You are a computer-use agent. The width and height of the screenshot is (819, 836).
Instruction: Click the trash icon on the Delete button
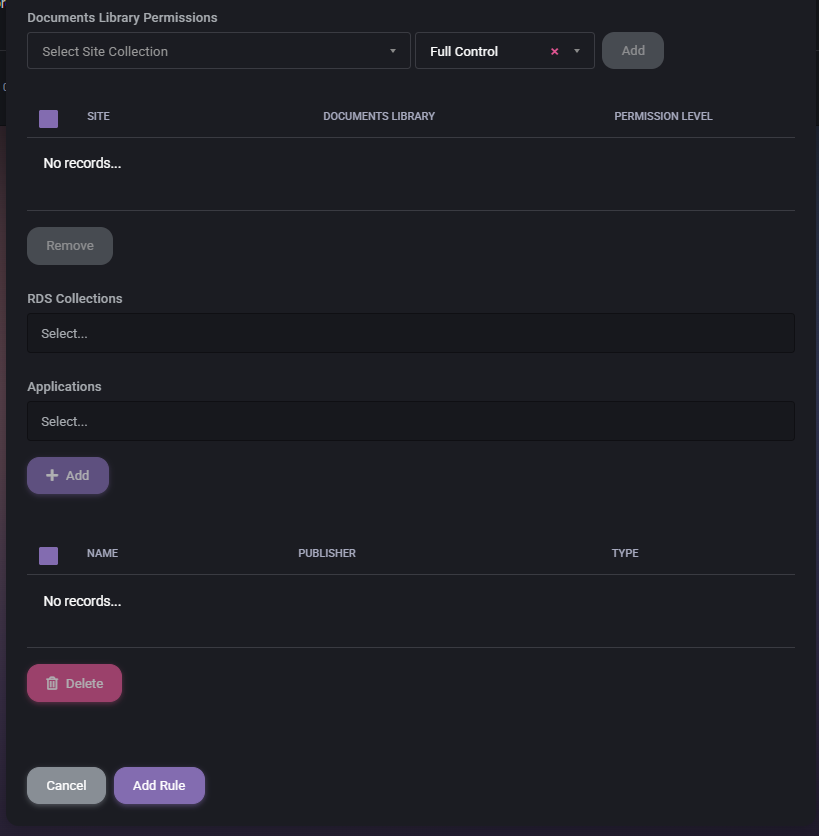(52, 684)
